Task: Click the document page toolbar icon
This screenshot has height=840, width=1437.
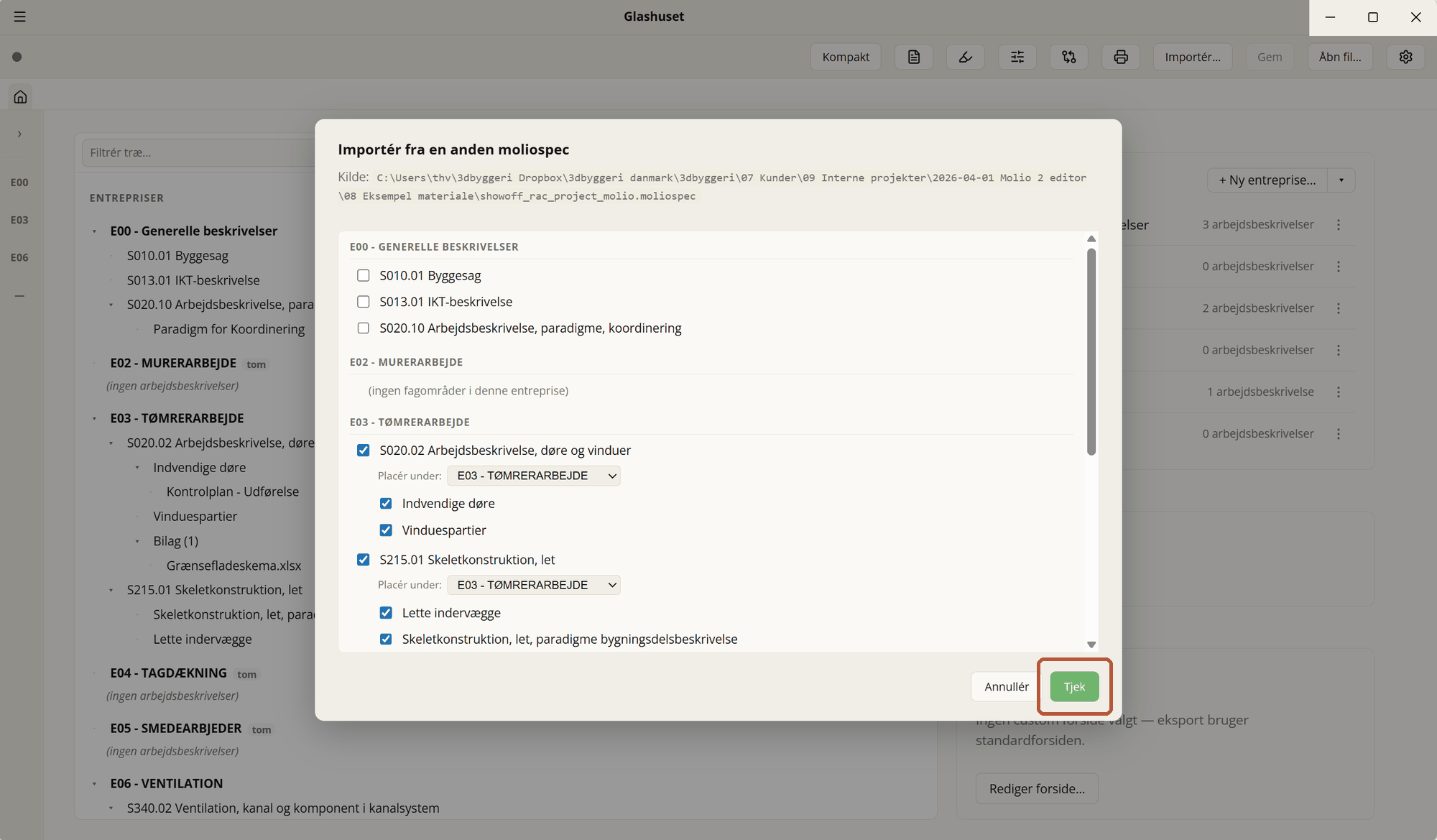Action: [x=914, y=57]
